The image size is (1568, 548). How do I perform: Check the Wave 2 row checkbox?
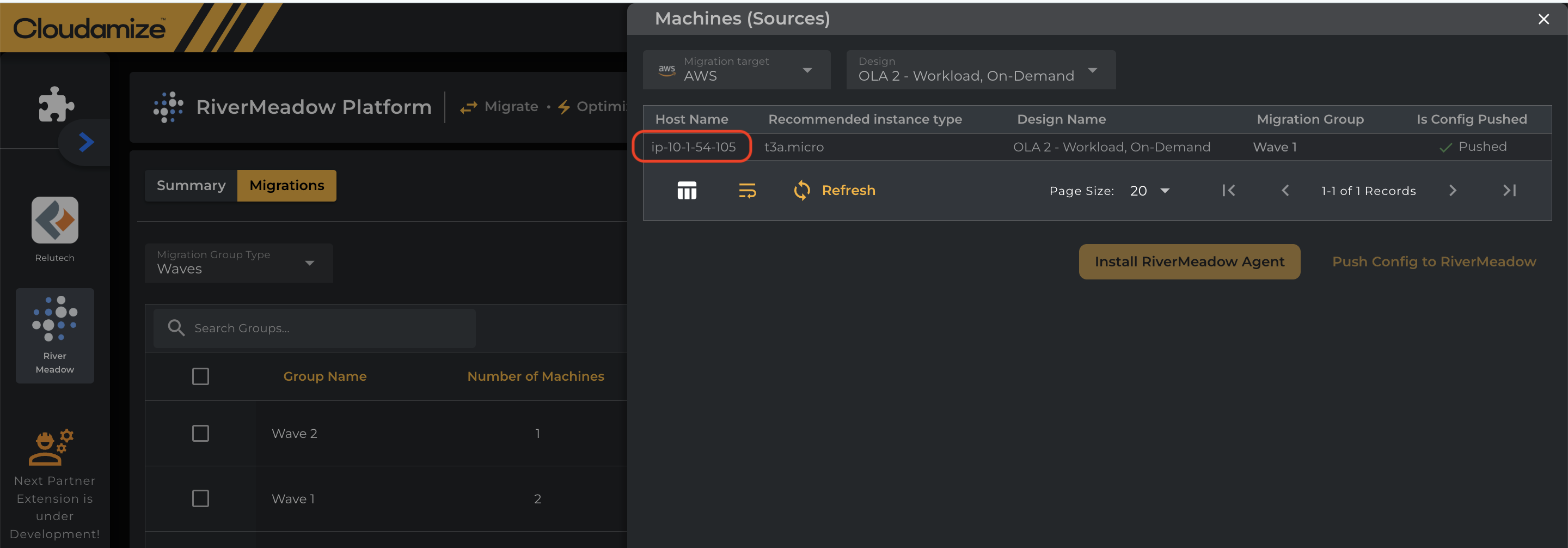pos(200,434)
